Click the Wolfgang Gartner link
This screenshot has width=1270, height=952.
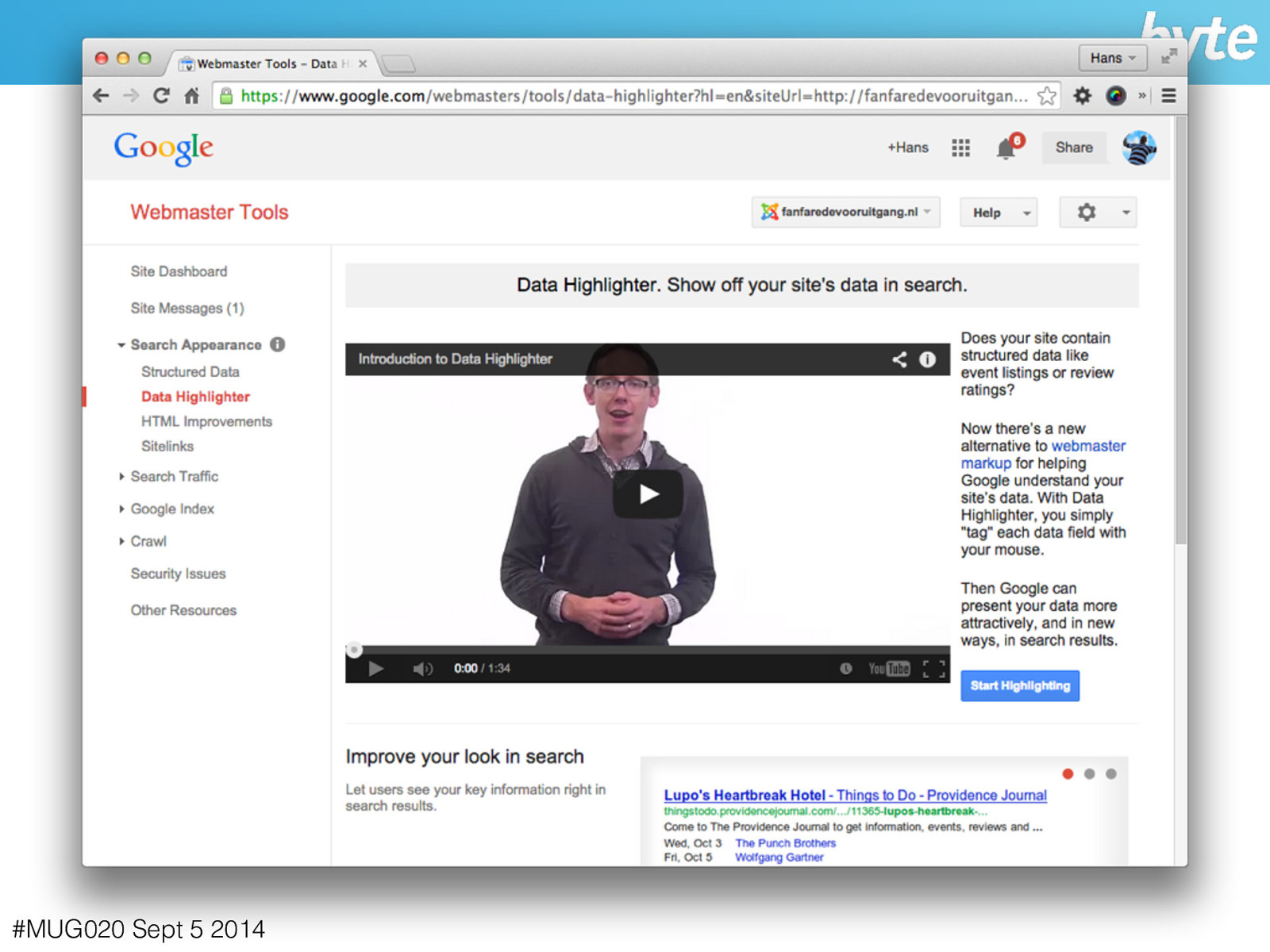pyautogui.click(x=779, y=858)
